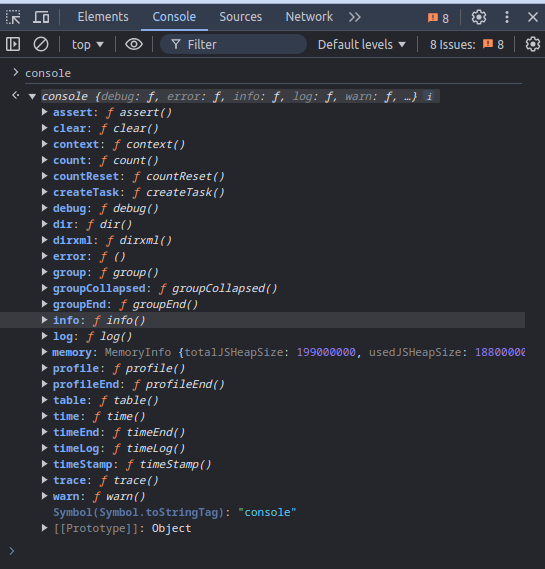Toggle the device toolbar icon

coord(41,17)
